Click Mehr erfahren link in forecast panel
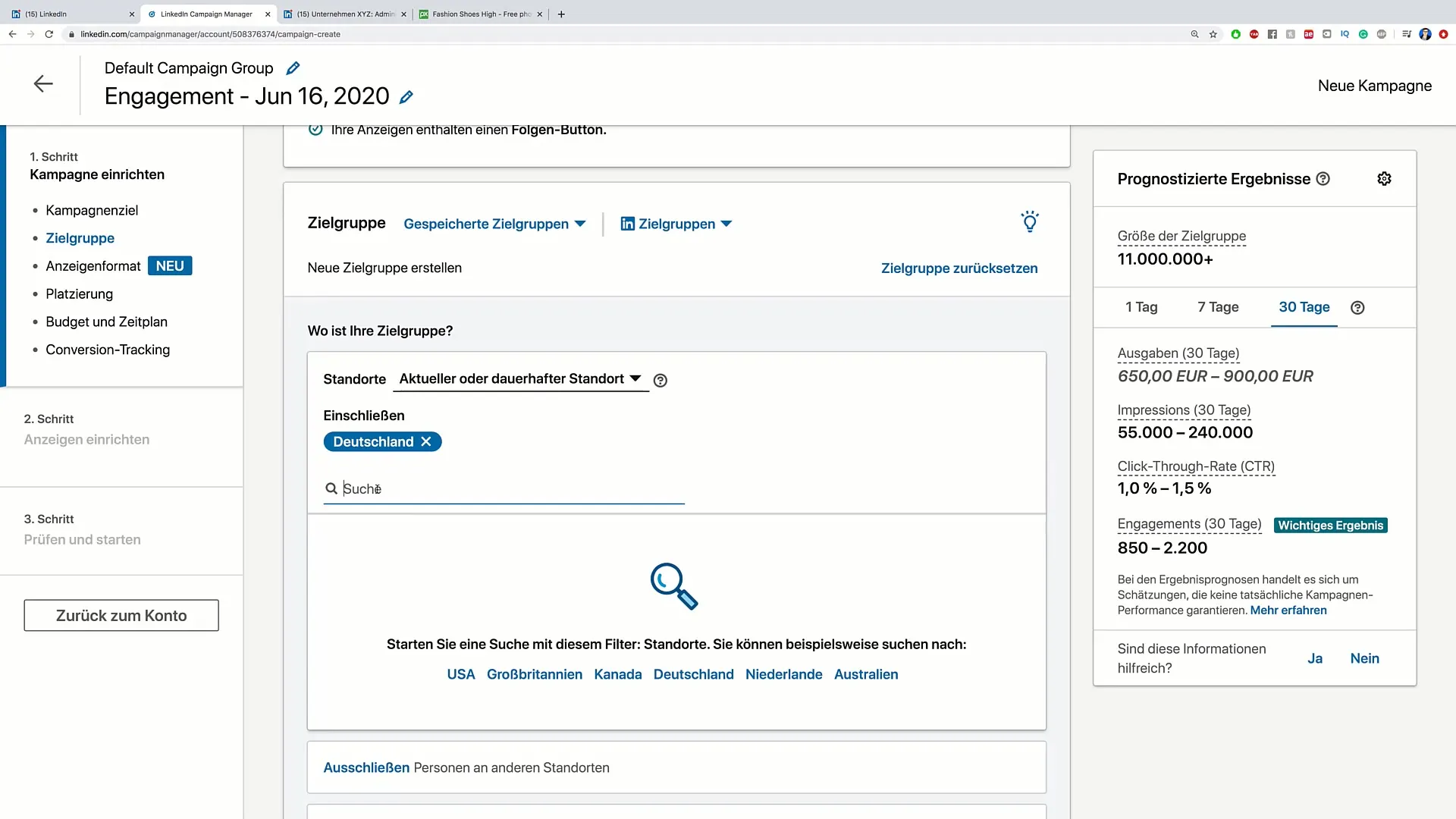1456x819 pixels. (1288, 610)
